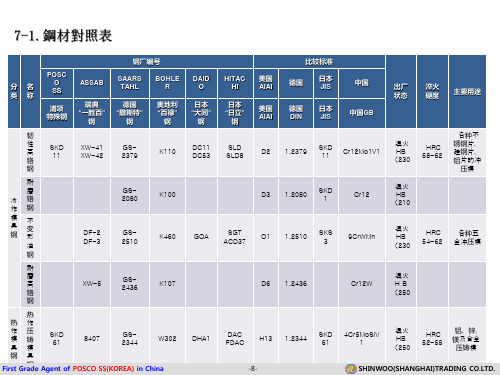Select the W302 cell
This screenshot has height=375, width=500.
coord(167,338)
